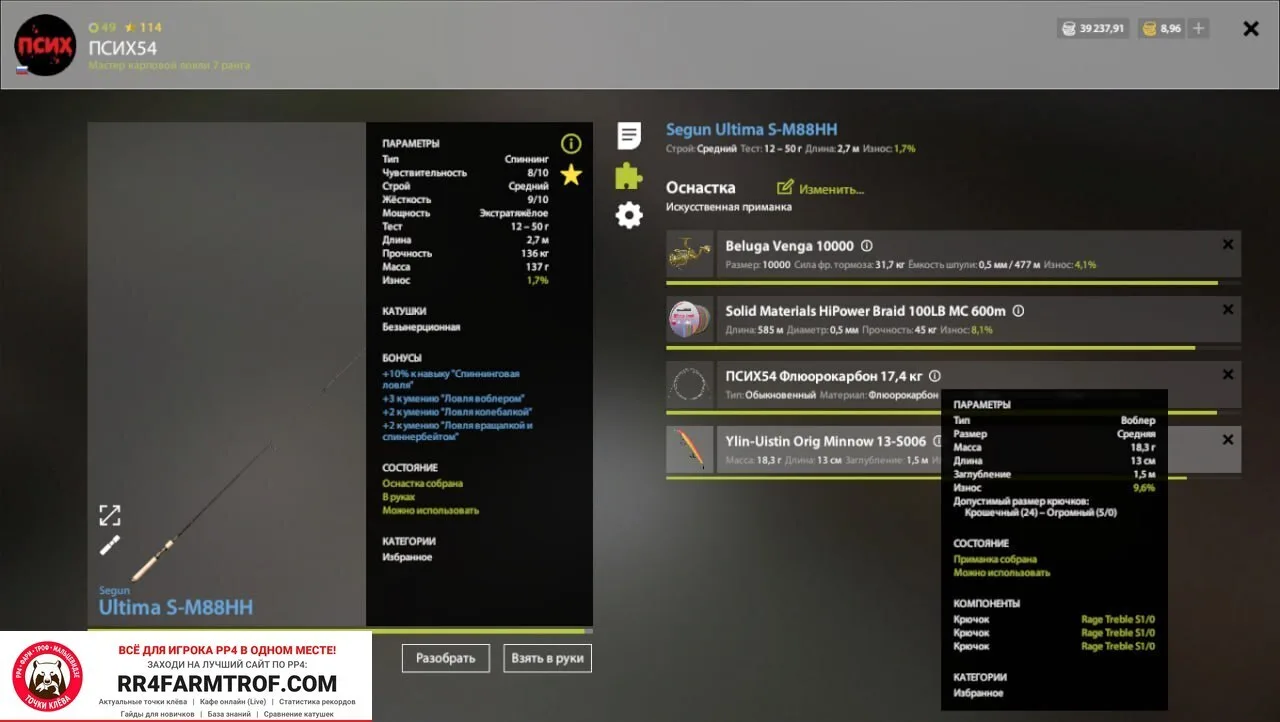This screenshot has height=722, width=1280.
Task: Select the Orig Minnow lure thumbnail
Action: click(690, 449)
